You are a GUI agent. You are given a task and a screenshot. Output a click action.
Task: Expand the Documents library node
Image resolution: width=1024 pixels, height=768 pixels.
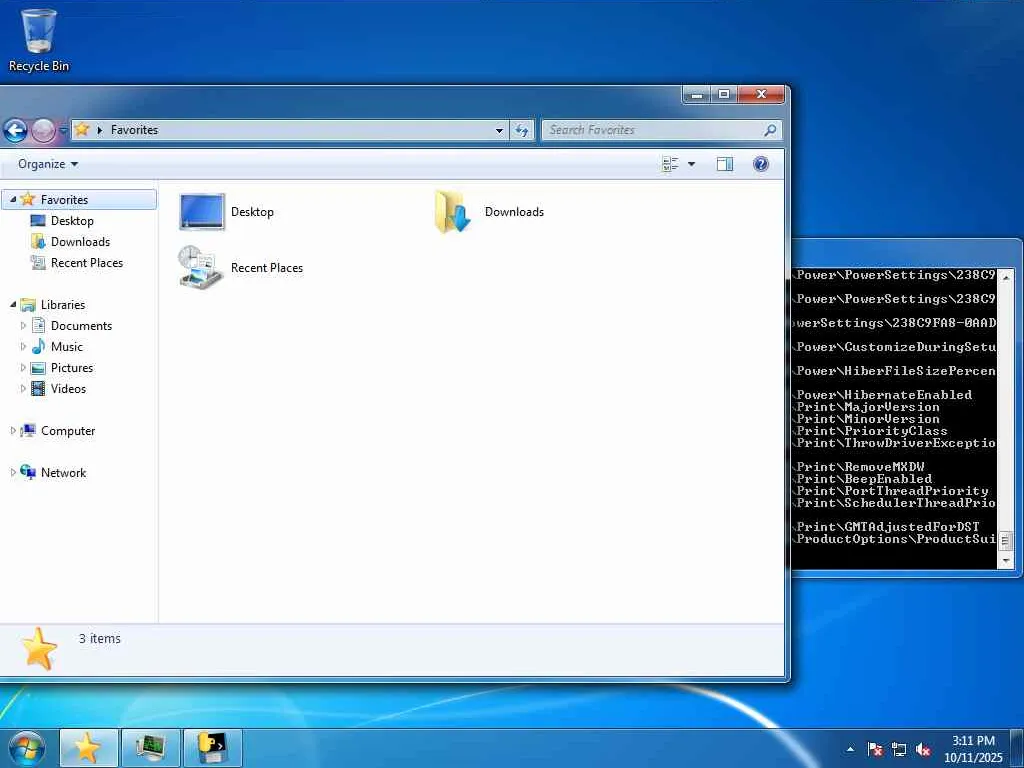click(x=24, y=325)
